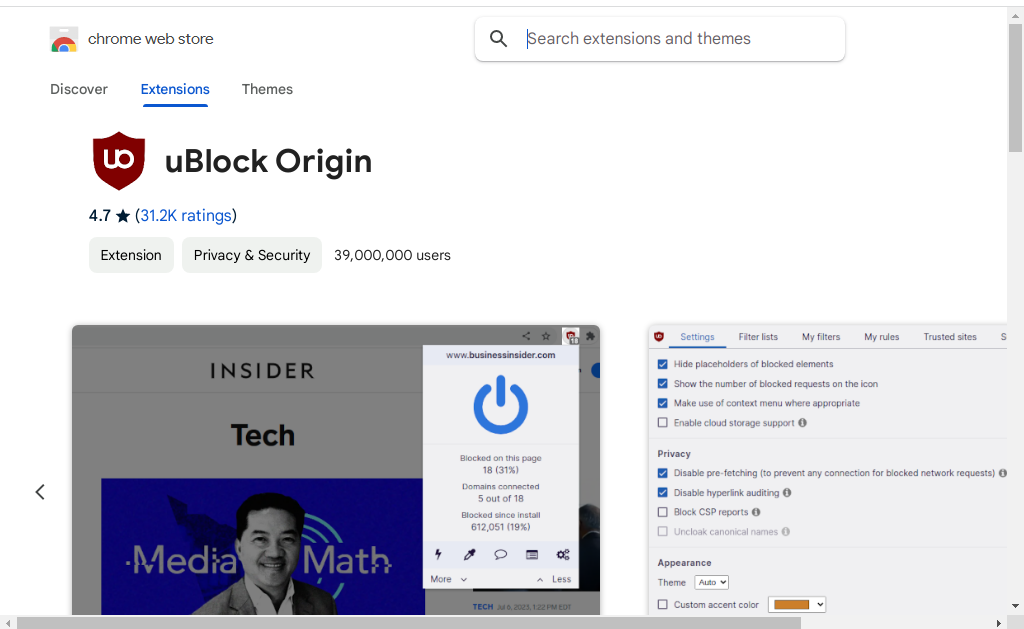
Task: Open the Discover tab
Action: 79,89
